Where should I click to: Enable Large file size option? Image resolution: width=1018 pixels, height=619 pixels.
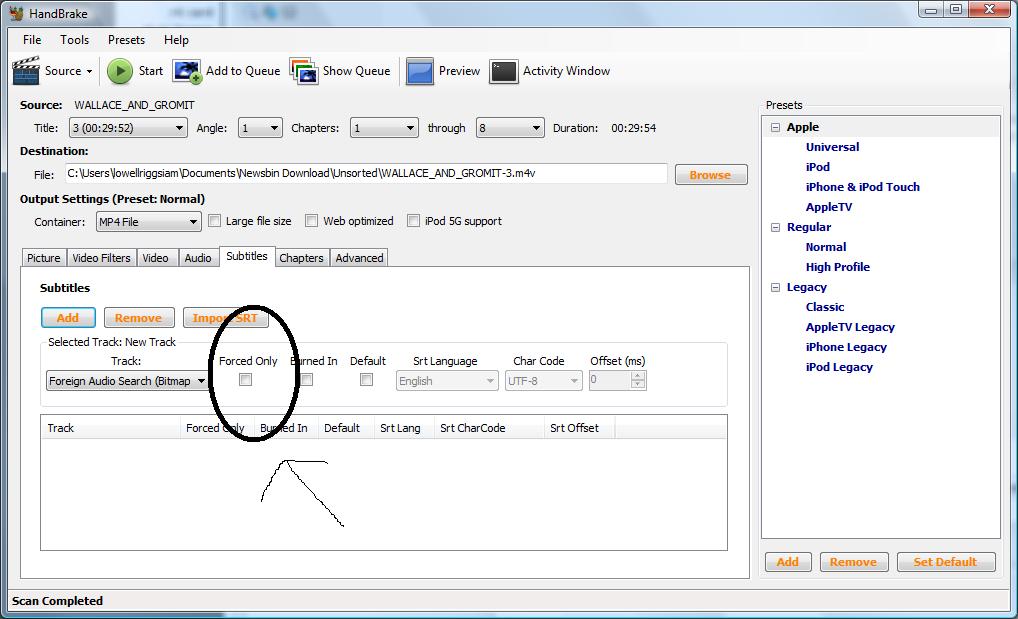pos(214,221)
